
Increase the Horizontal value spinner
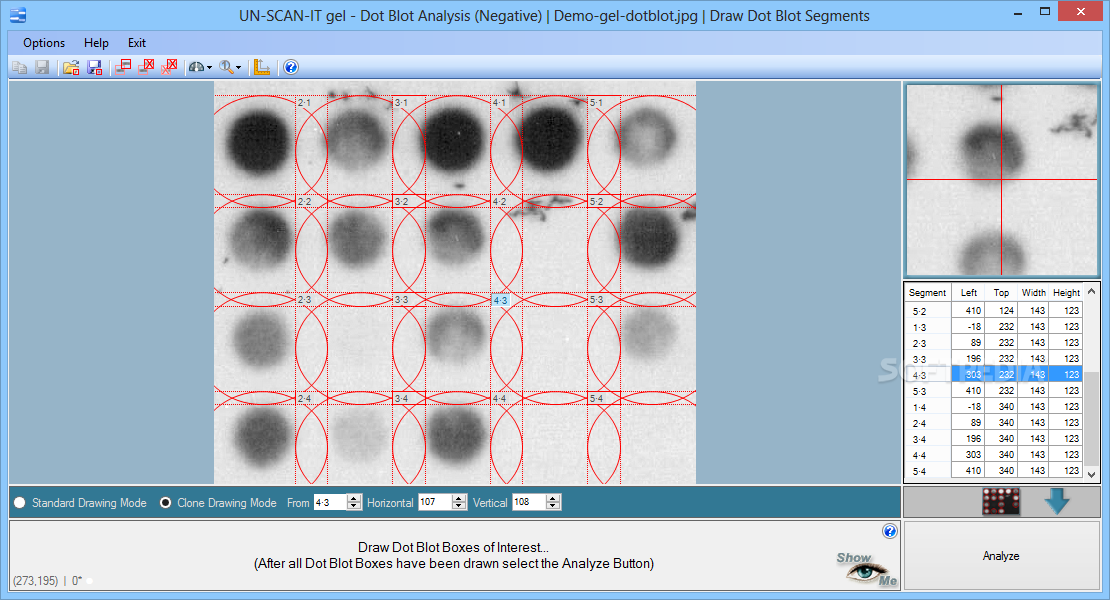tap(459, 498)
